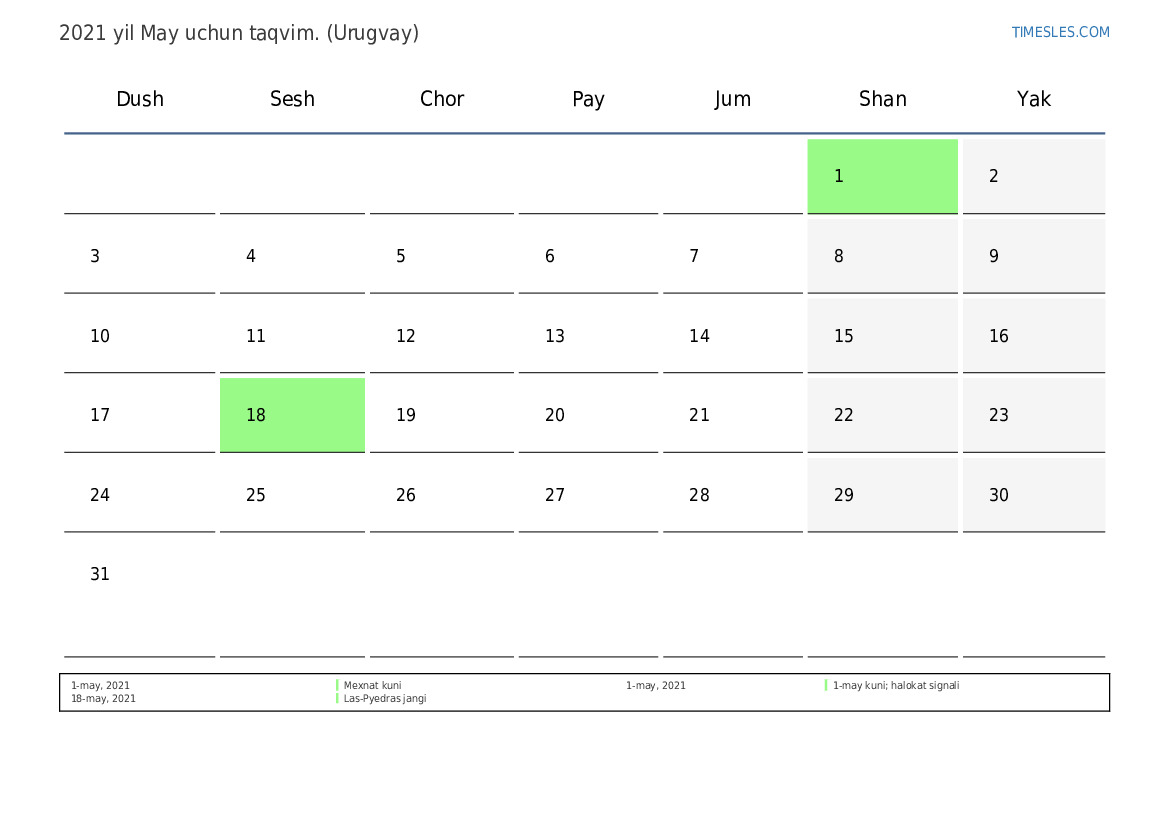Click the green holiday cell for May 18
Image resolution: width=1169 pixels, height=827 pixels.
[292, 415]
